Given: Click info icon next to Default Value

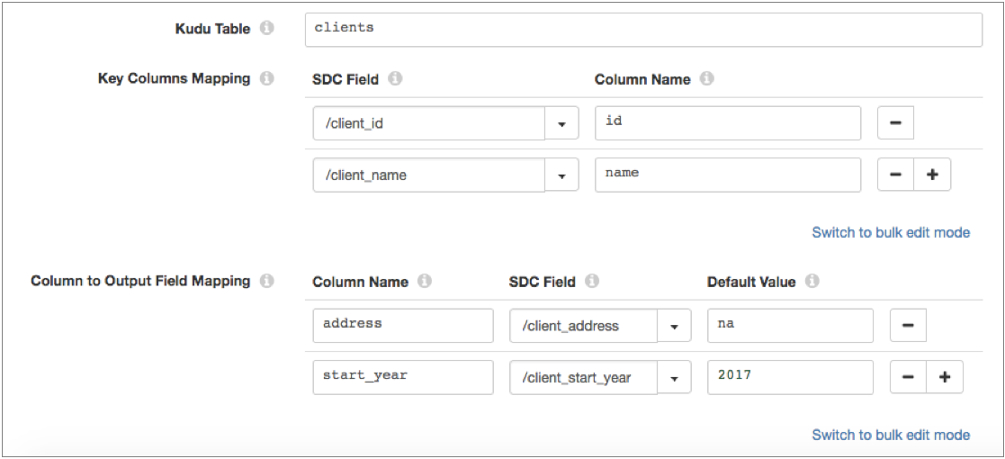Looking at the screenshot, I should pos(812,282).
